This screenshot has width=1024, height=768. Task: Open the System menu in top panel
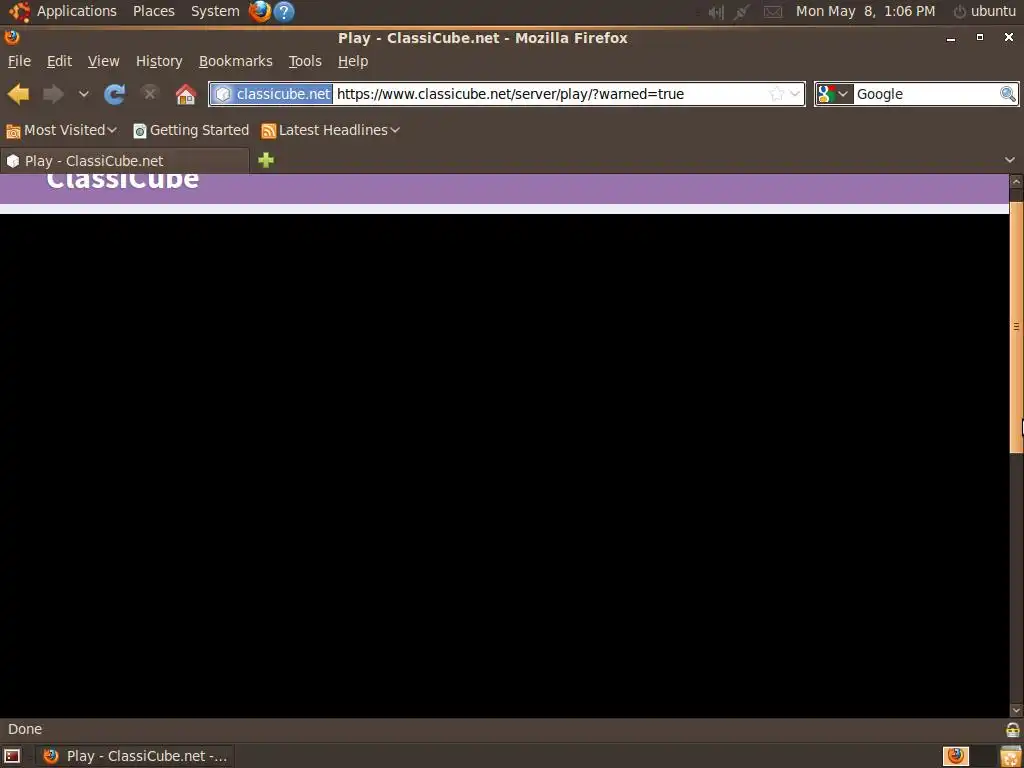pyautogui.click(x=215, y=11)
